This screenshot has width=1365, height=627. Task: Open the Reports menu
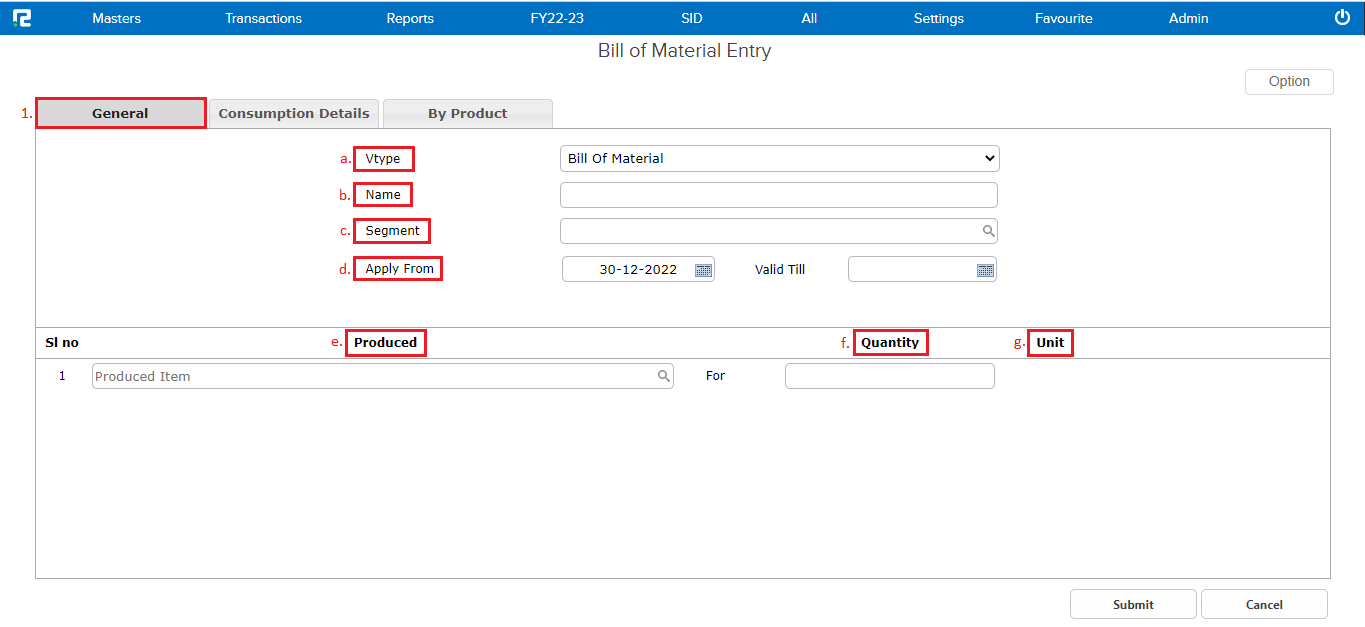[410, 18]
